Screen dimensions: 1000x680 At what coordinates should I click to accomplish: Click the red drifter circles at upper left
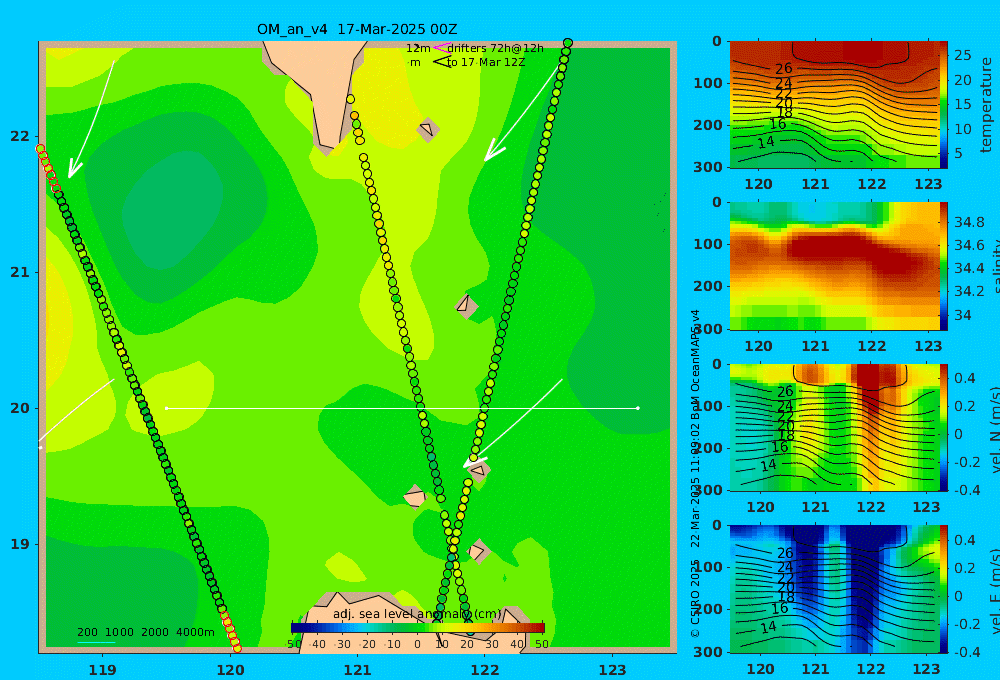point(48,168)
